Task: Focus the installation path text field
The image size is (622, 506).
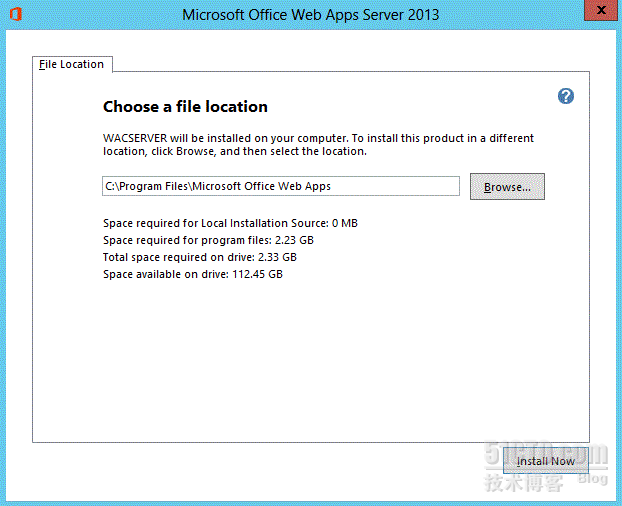Action: click(281, 186)
